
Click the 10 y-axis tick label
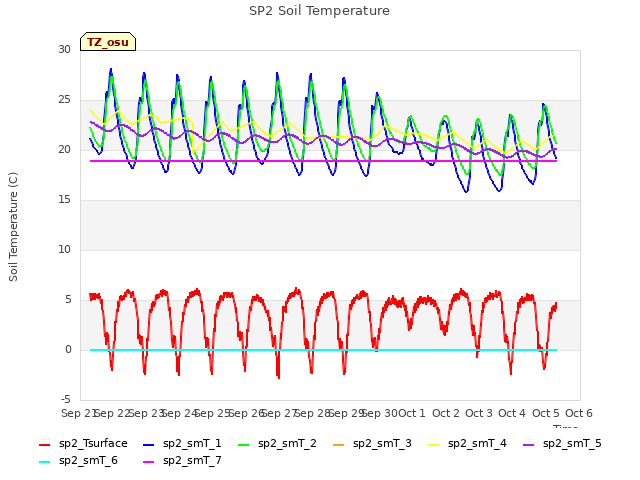(x=64, y=249)
